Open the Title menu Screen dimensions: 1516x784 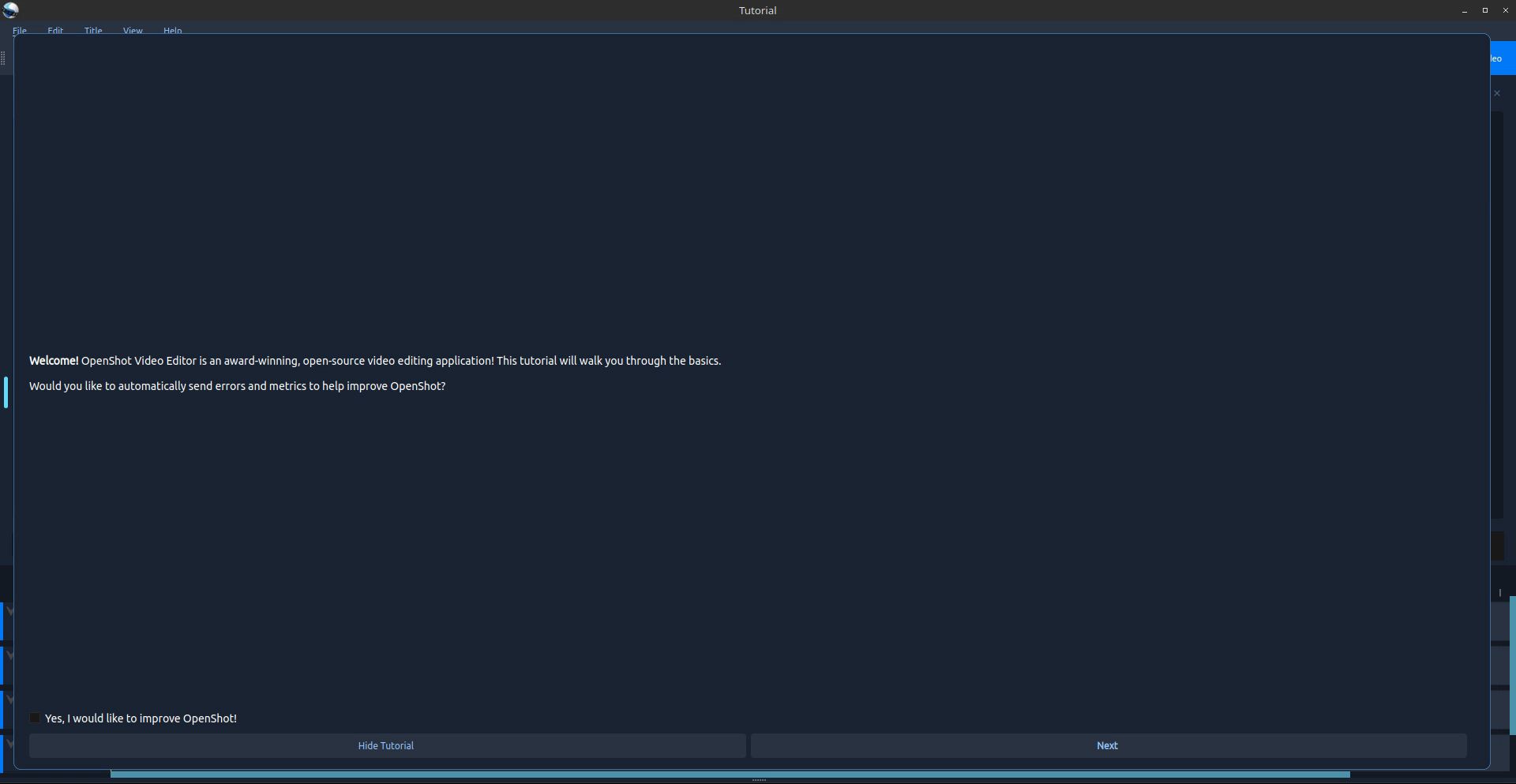point(93,30)
